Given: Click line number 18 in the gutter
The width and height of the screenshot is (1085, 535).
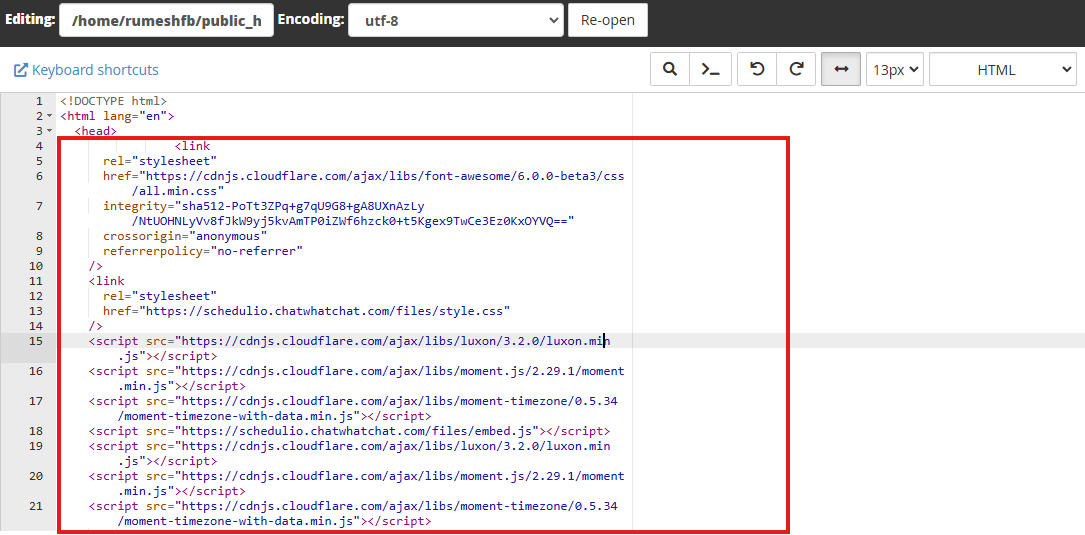Looking at the screenshot, I should click(35, 431).
